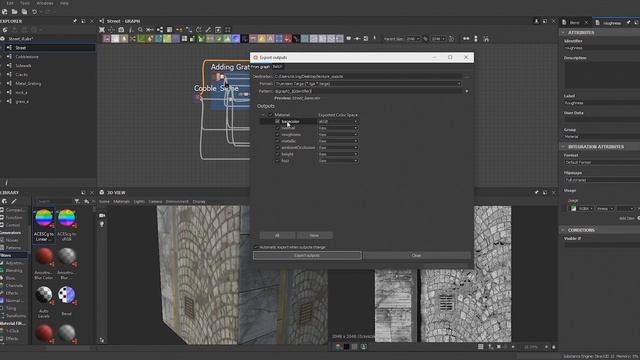The height and width of the screenshot is (360, 640).
Task: Collapse the Material outputs group
Action: [264, 115]
